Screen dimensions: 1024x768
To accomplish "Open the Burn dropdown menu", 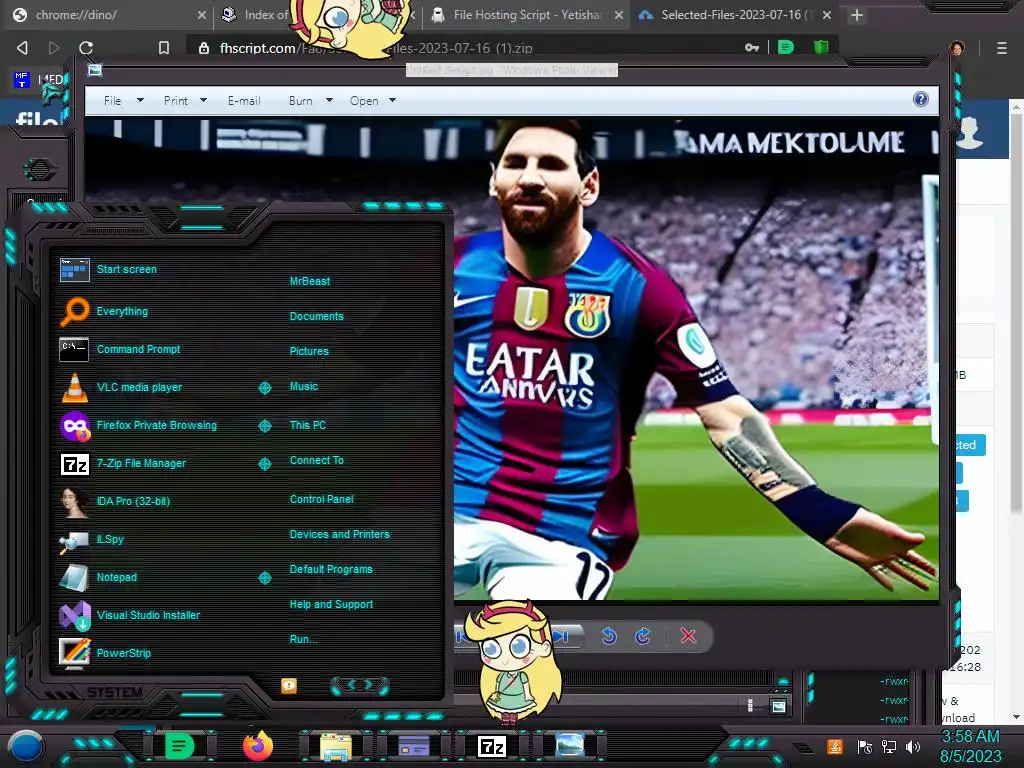I will 310,101.
